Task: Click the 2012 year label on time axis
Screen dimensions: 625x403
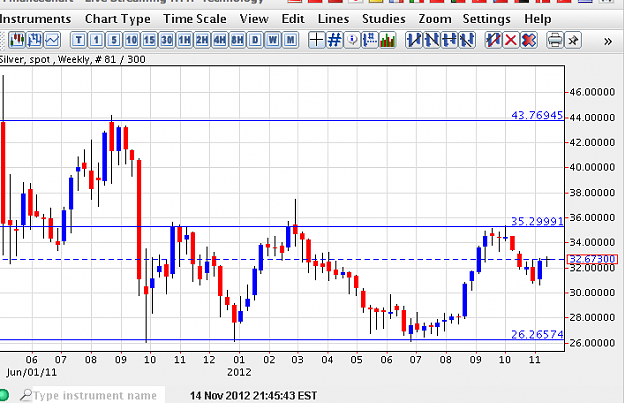Action: click(x=239, y=372)
